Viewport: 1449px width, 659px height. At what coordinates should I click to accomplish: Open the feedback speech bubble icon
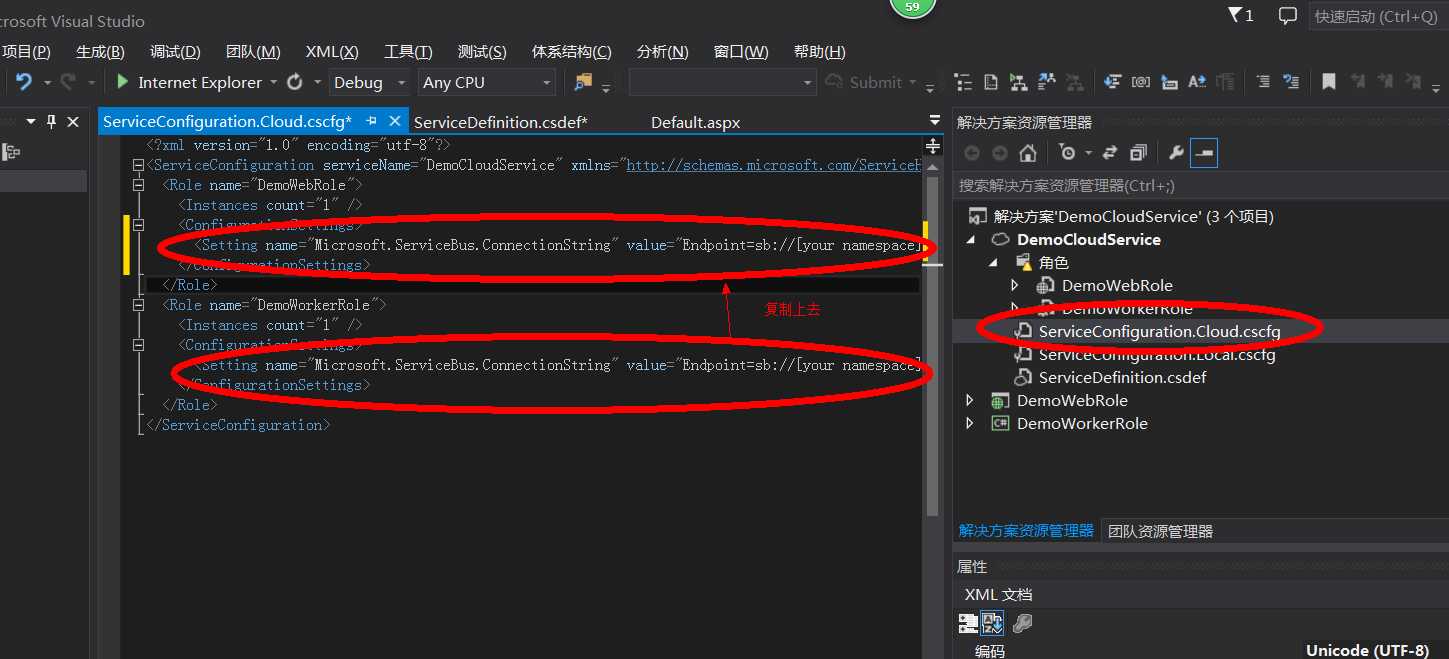[1288, 15]
